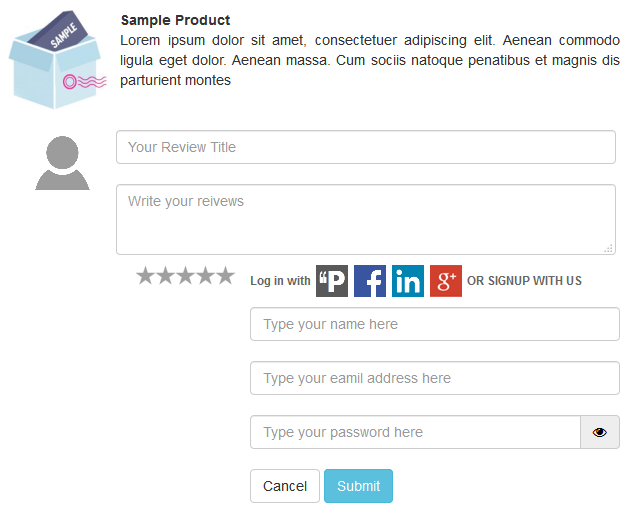Log in with Google Plus icon
637x519 pixels.
(x=446, y=281)
